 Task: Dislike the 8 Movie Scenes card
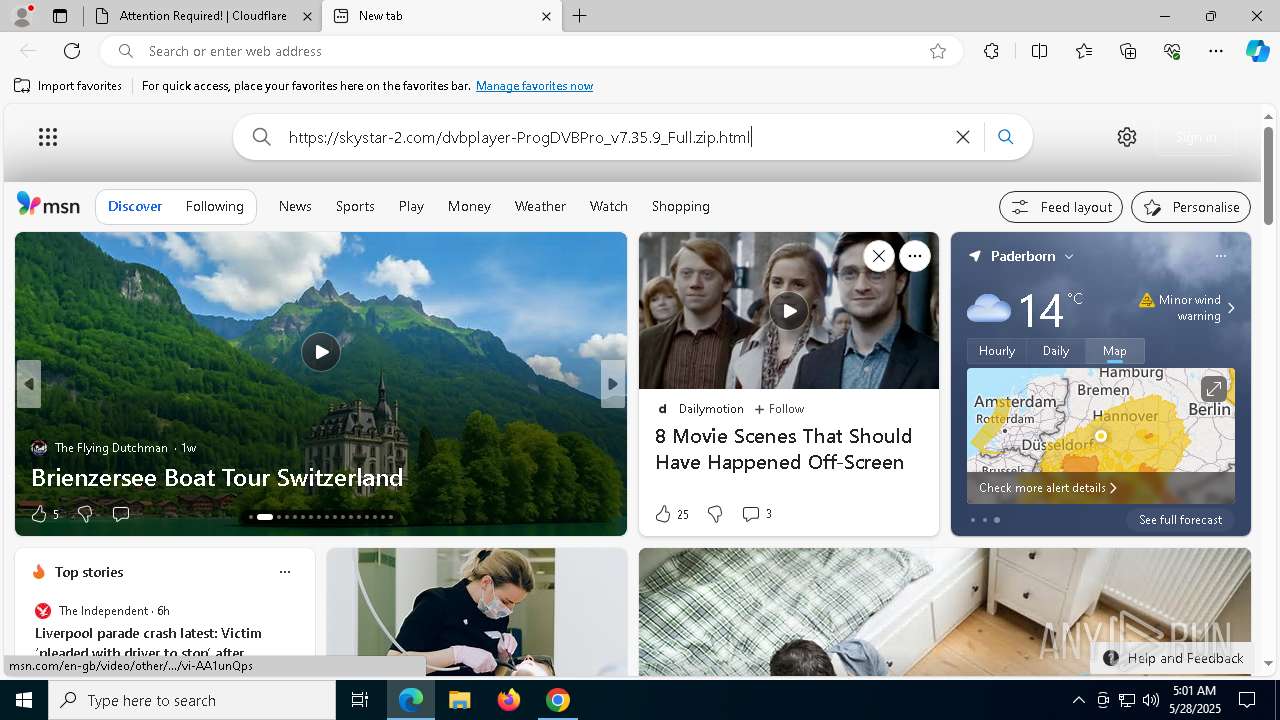pyautogui.click(x=715, y=514)
